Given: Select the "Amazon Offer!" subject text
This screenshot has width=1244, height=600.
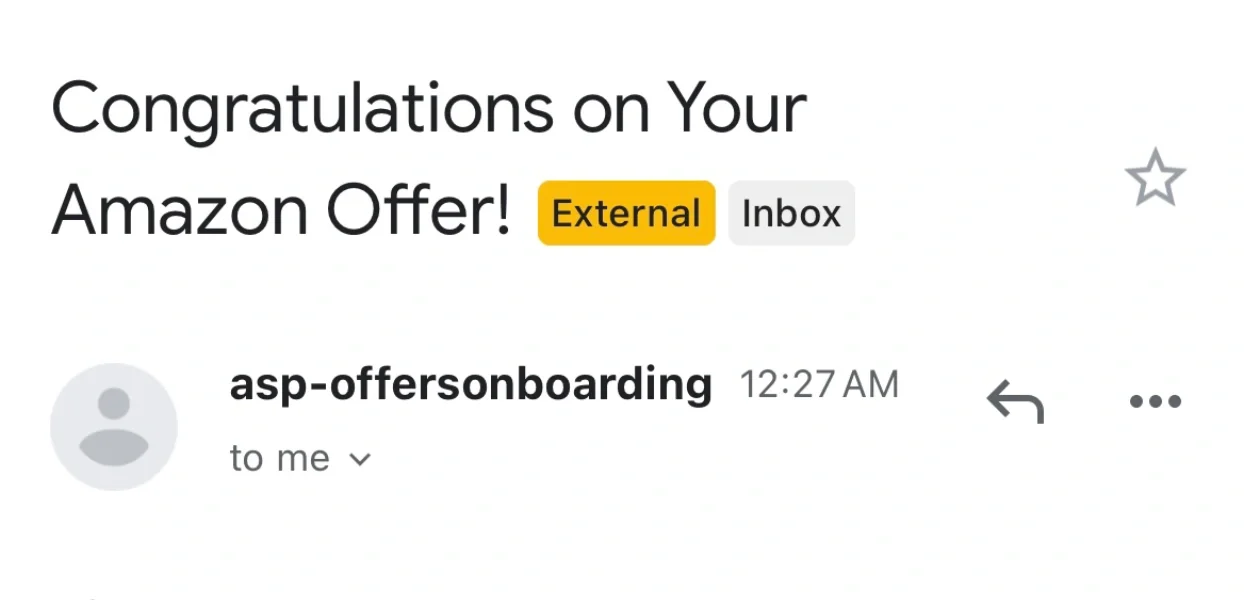Looking at the screenshot, I should tap(281, 211).
